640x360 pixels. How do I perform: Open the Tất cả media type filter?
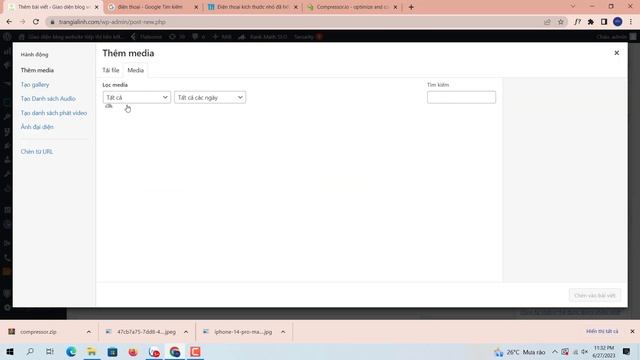137,98
